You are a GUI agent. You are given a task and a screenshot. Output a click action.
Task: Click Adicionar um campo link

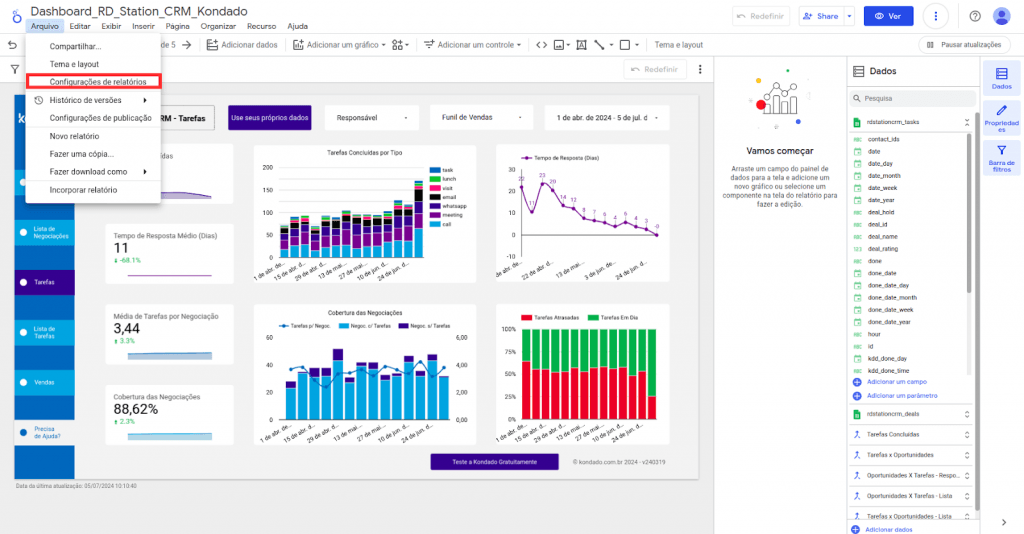896,382
